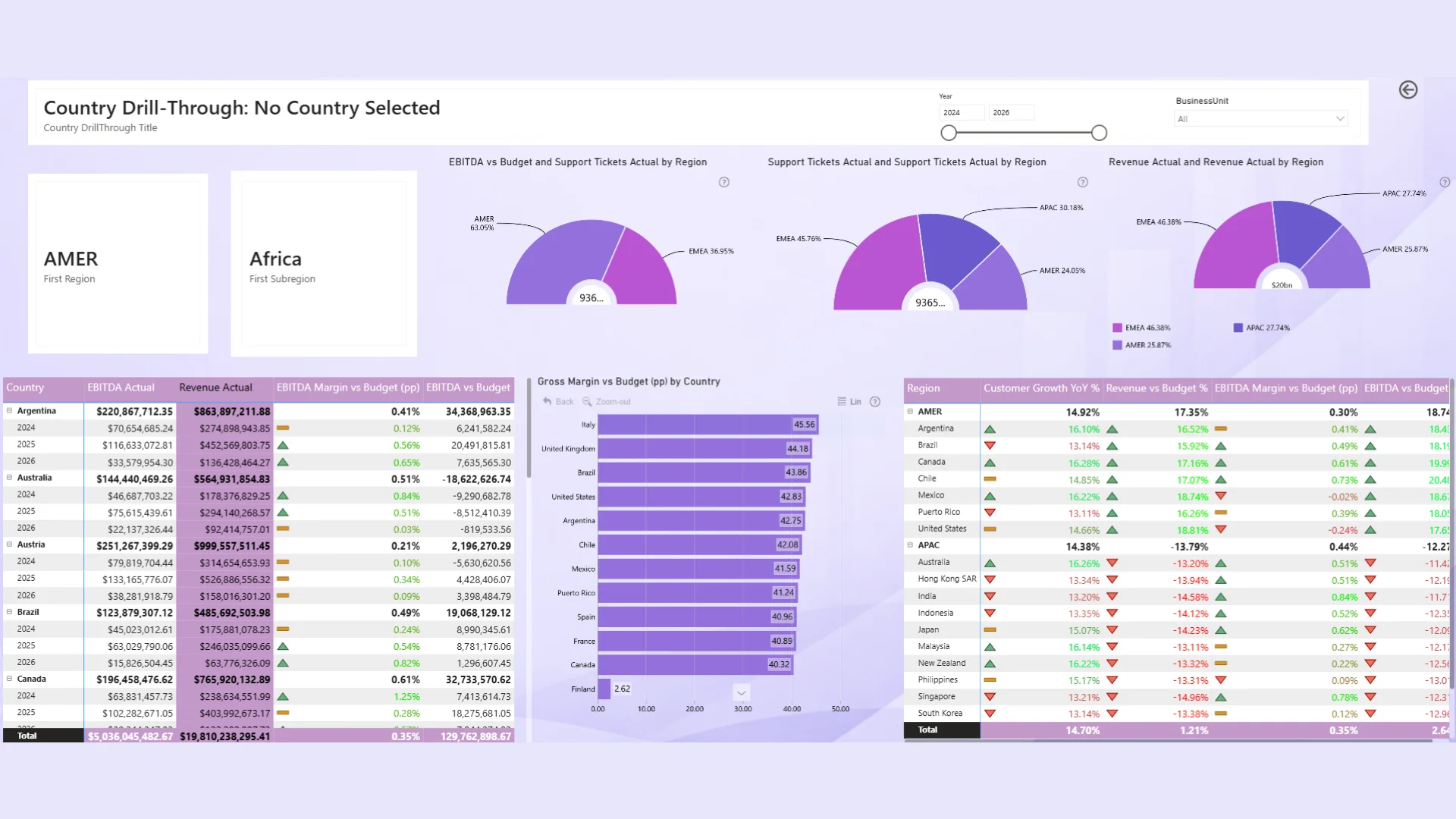Screen dimensions: 1456x819
Task: Sort by EBITDA Actual column header
Action: point(121,388)
